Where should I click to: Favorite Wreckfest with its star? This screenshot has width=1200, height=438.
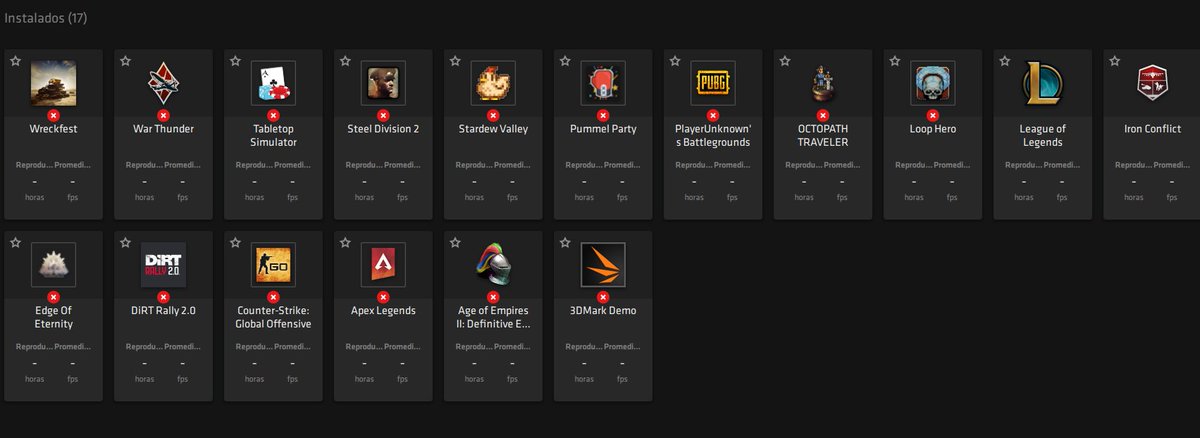(x=15, y=61)
